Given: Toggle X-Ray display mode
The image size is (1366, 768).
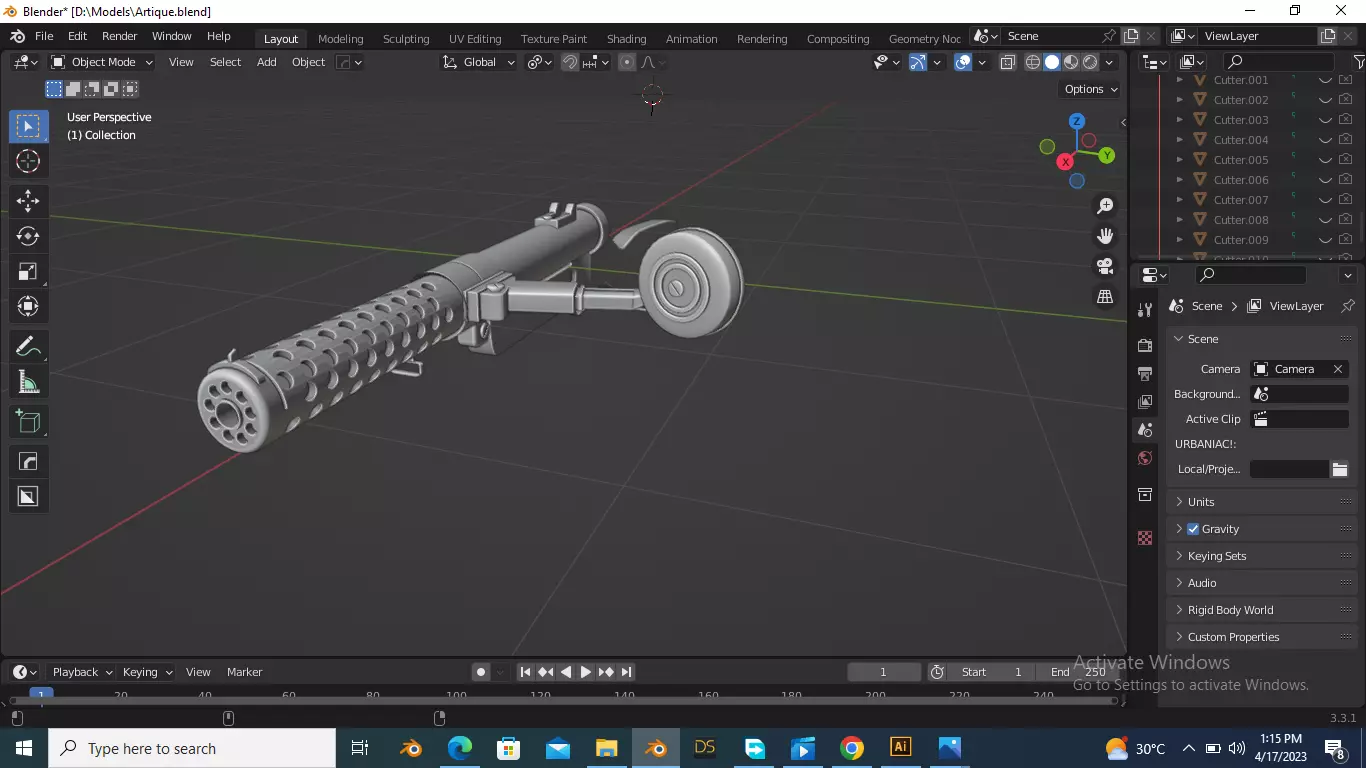Looking at the screenshot, I should point(1007,62).
